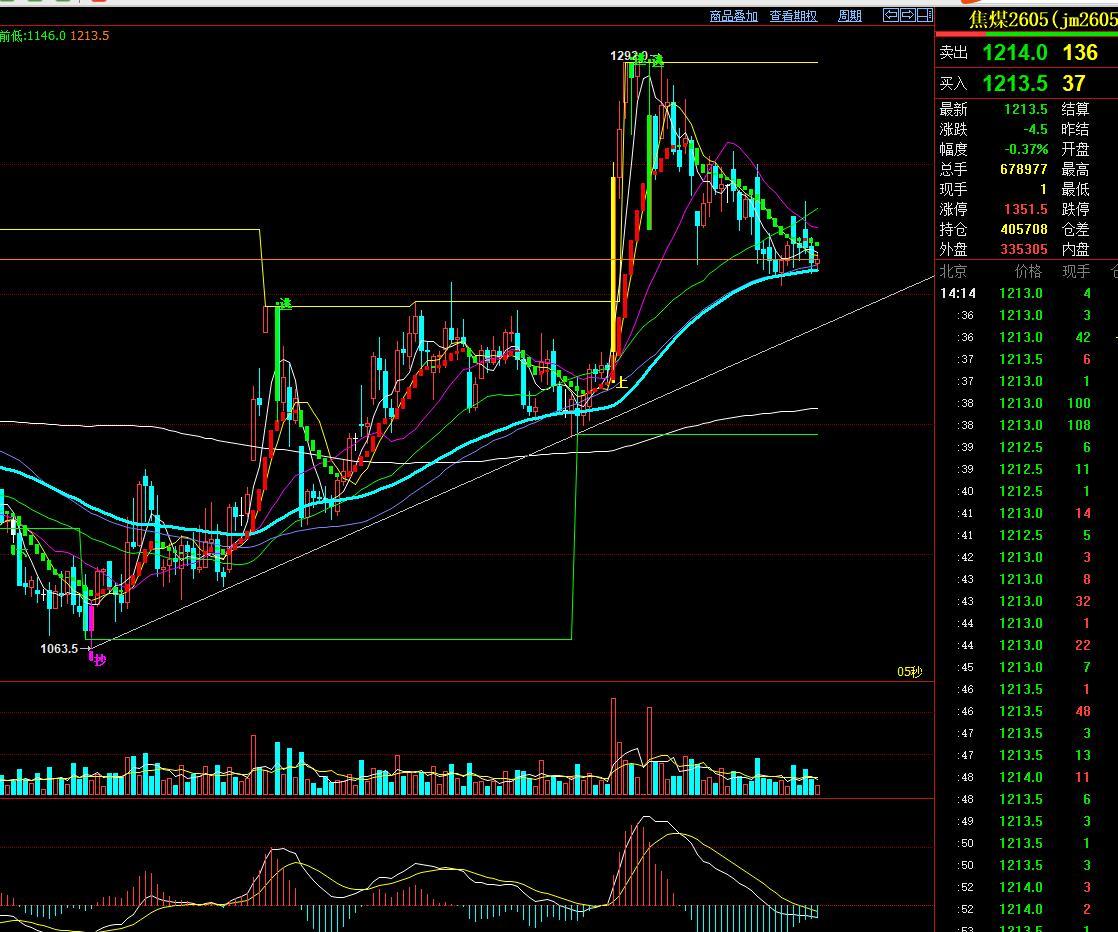The height and width of the screenshot is (932, 1118).
Task: Click the left arrow previous-contract icon
Action: [x=891, y=15]
